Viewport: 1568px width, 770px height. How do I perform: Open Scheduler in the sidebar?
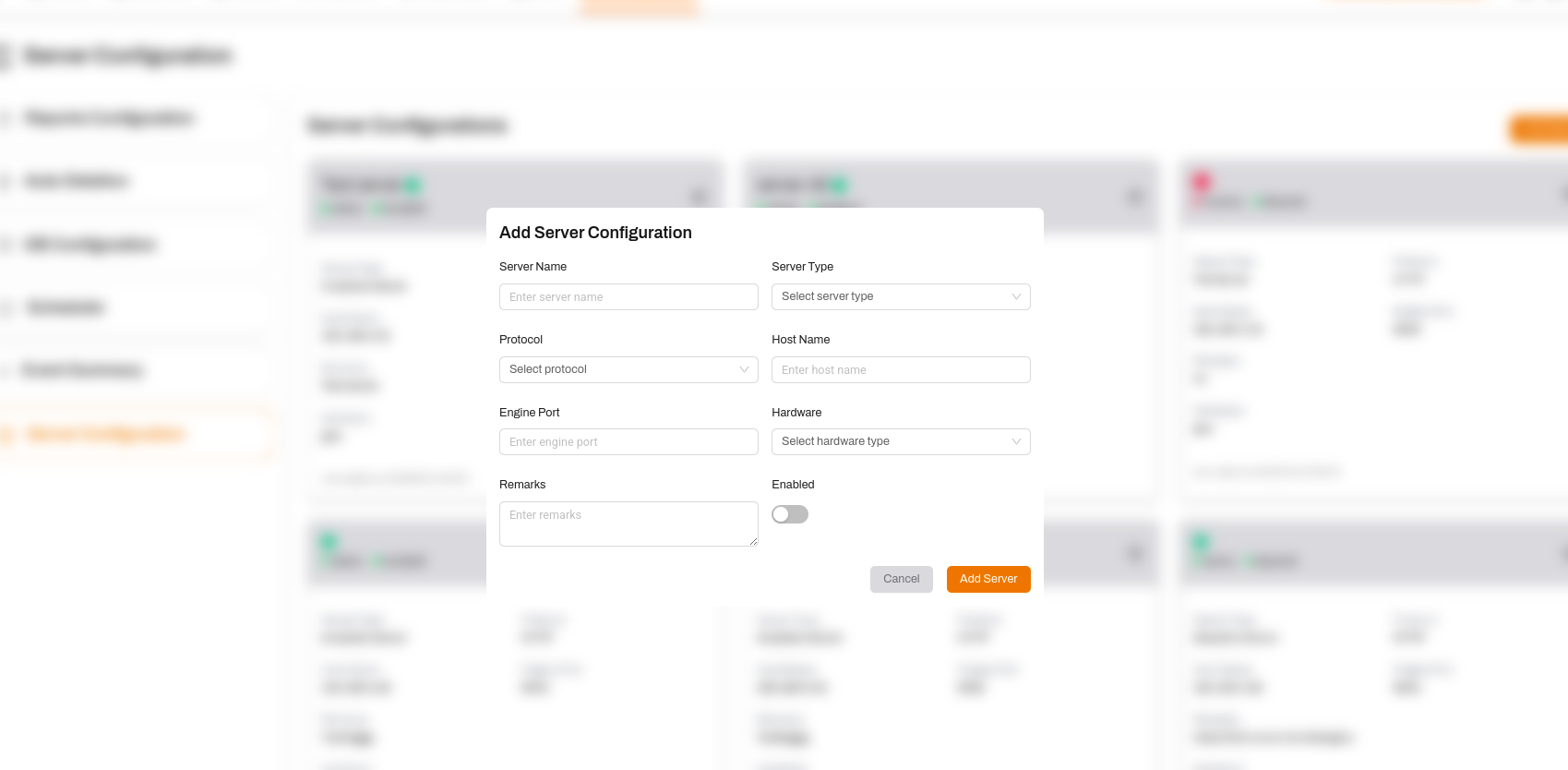click(65, 307)
